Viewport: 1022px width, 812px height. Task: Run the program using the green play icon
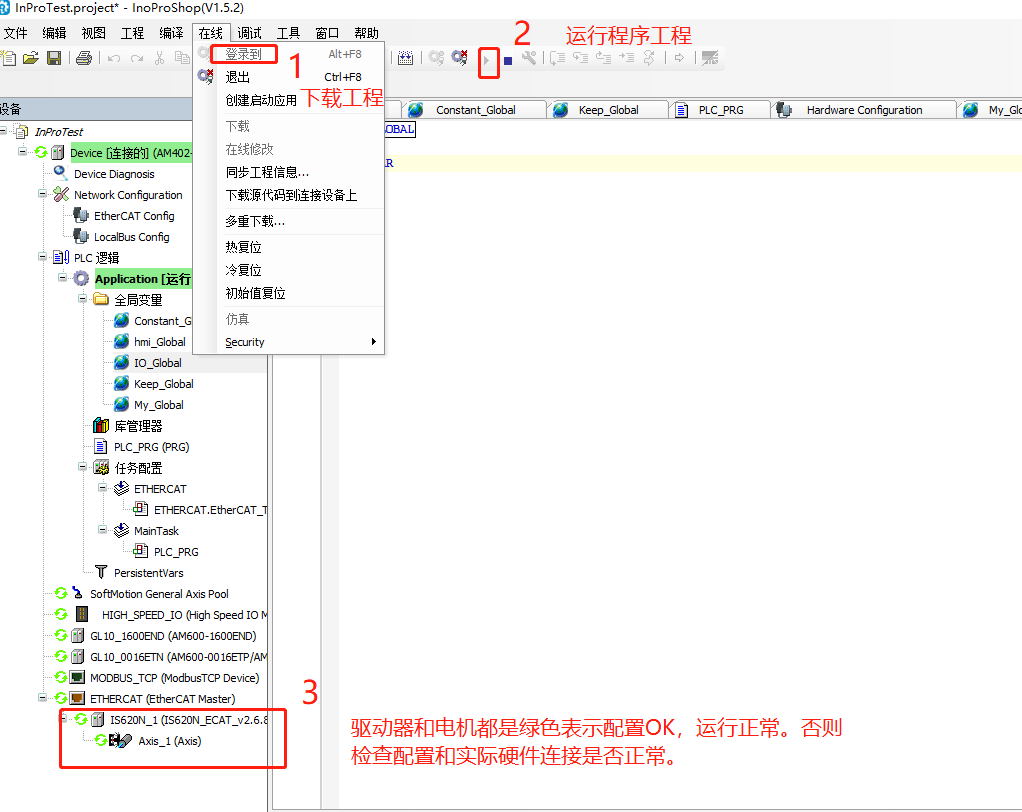click(x=488, y=62)
